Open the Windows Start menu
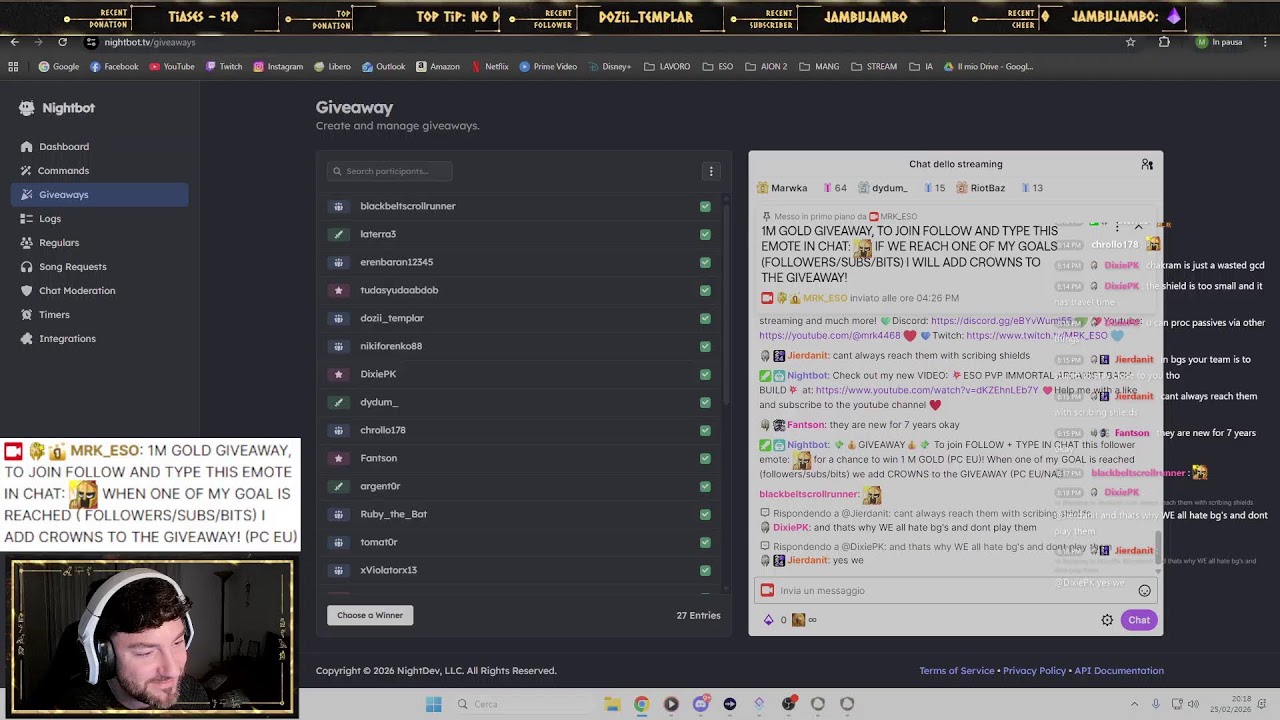The image size is (1280, 720). [x=433, y=704]
